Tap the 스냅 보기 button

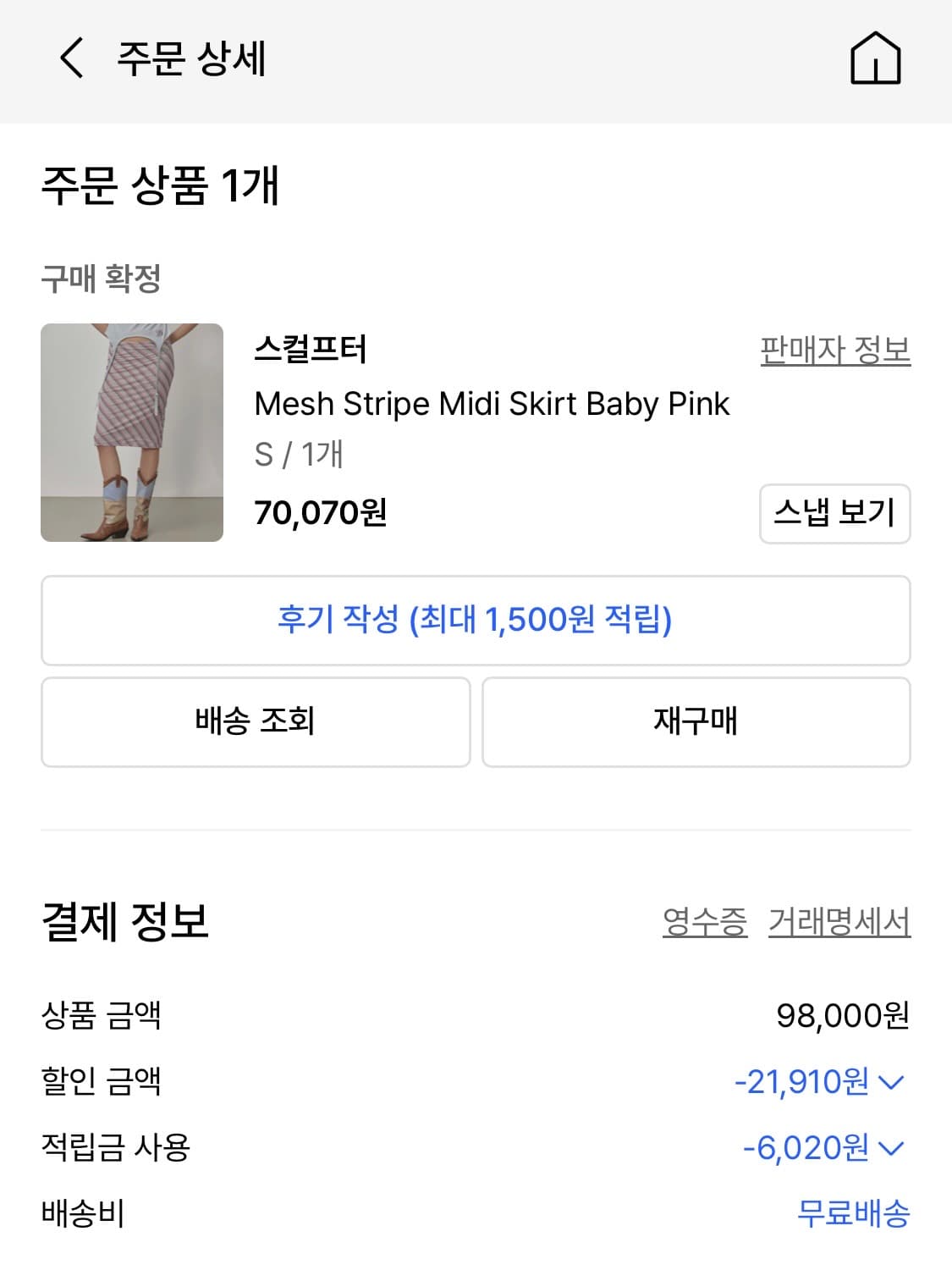[834, 513]
